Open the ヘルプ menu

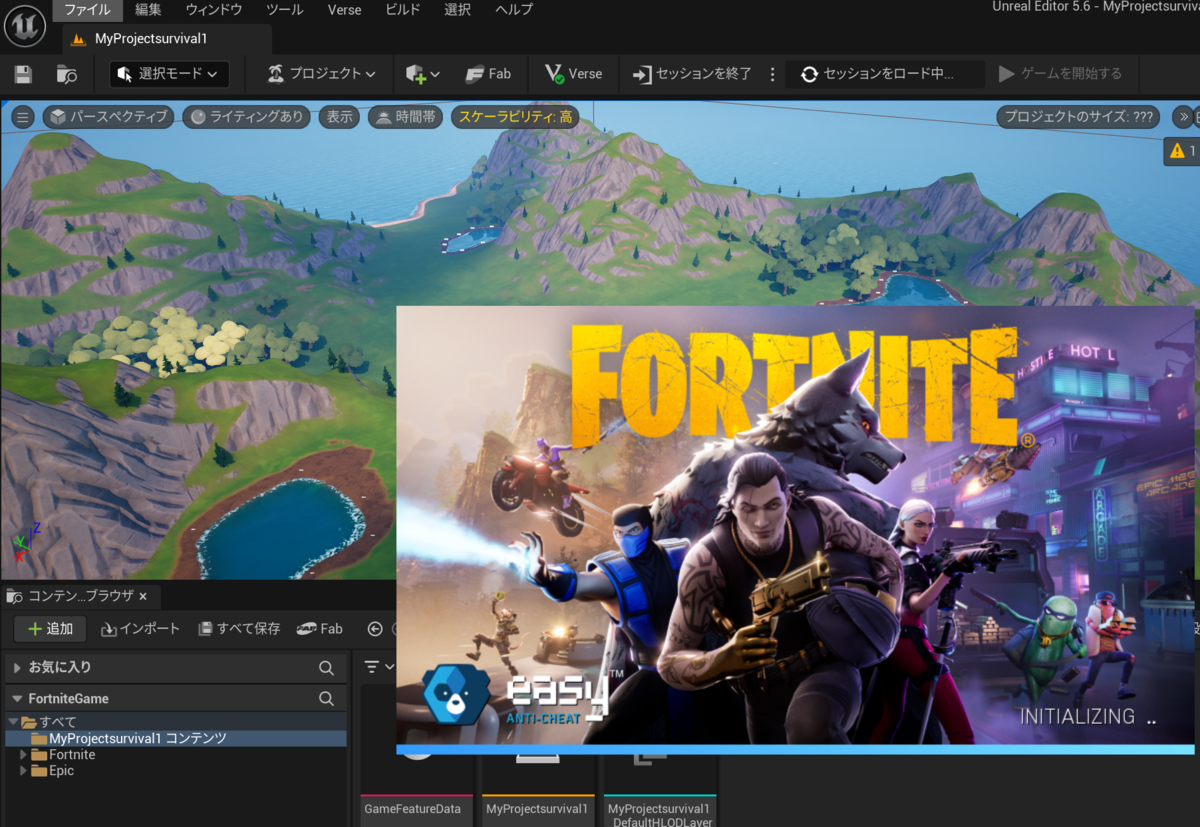[514, 10]
